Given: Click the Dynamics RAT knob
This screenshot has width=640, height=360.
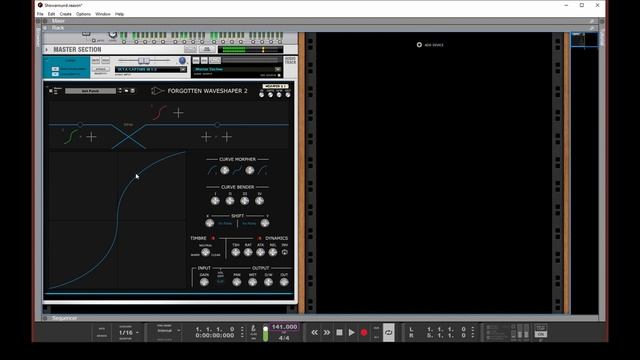Looking at the screenshot, I should (248, 252).
